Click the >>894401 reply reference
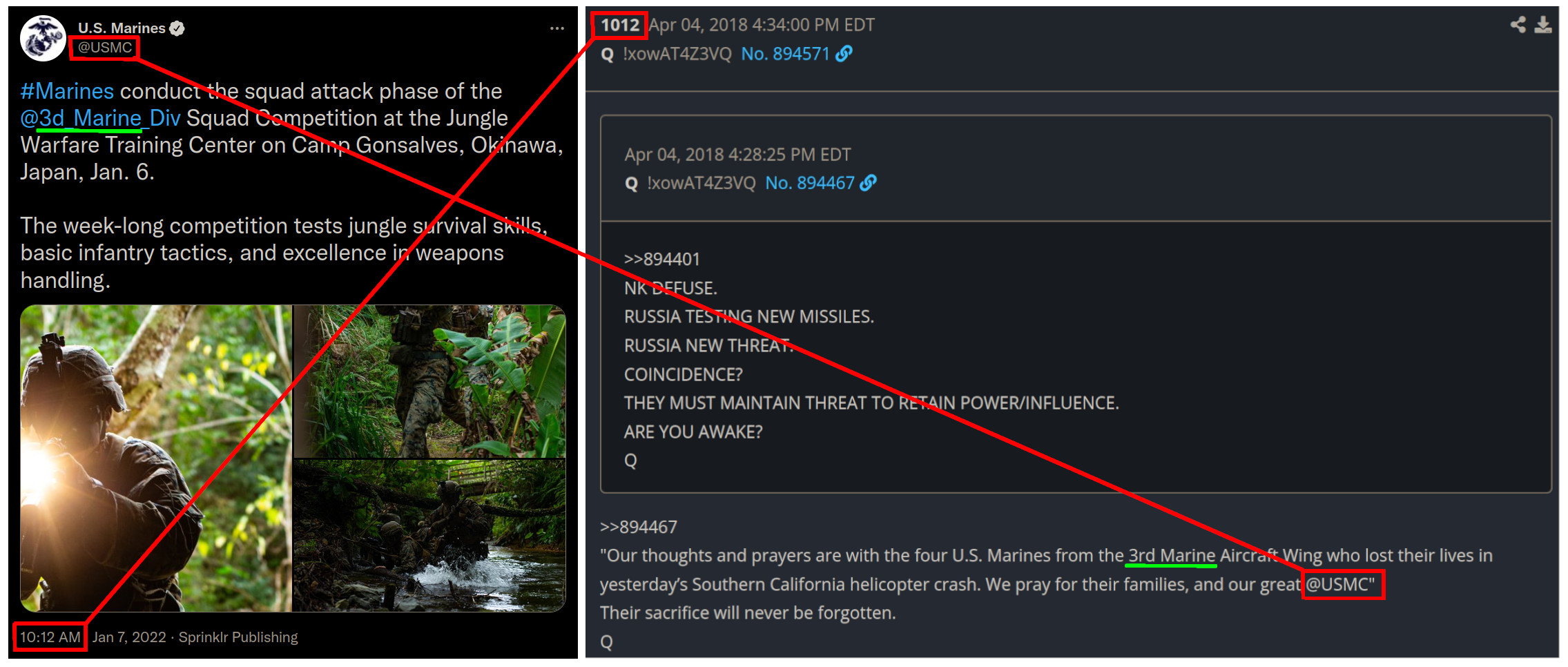The image size is (1568, 667). point(662,259)
